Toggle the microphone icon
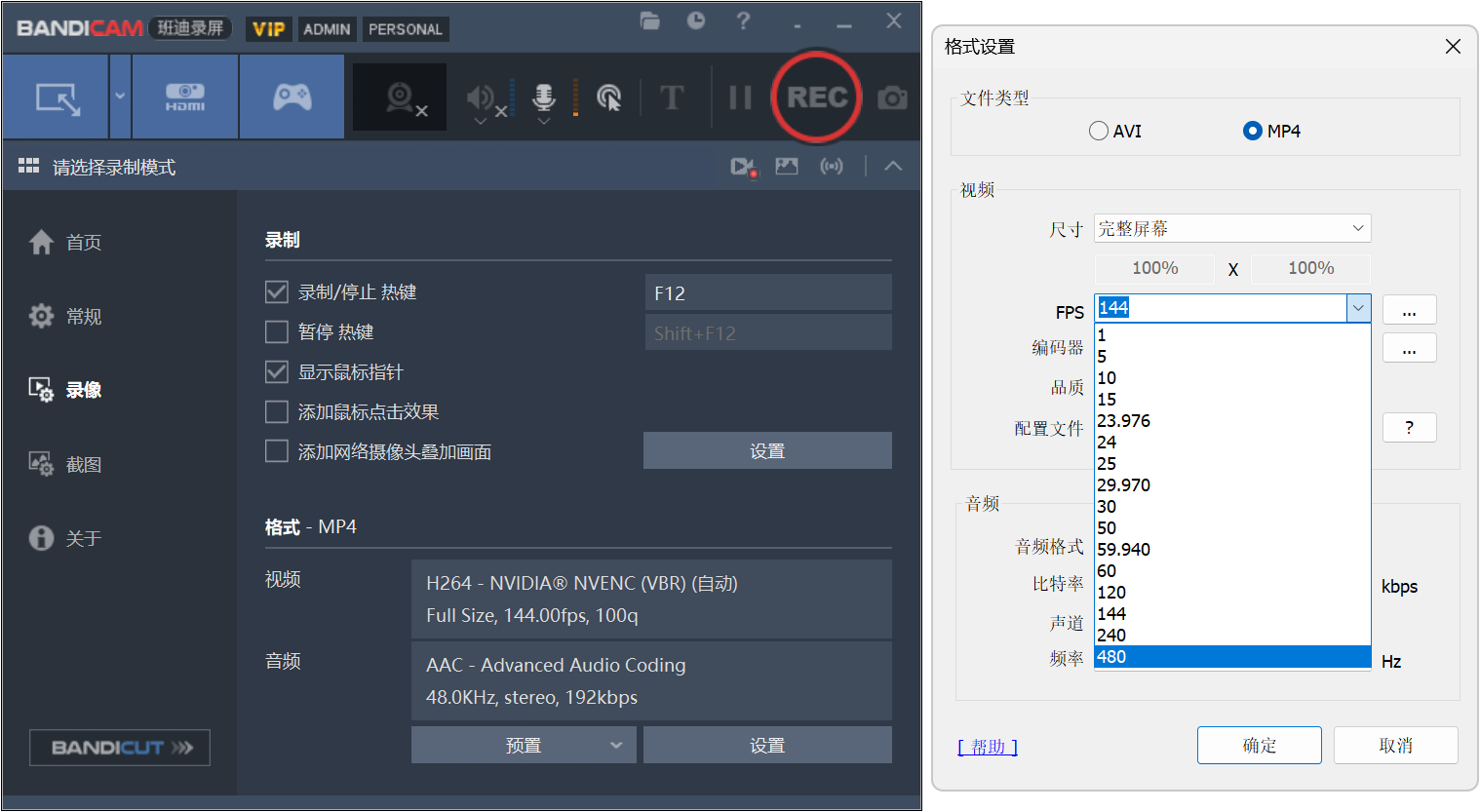Viewport: 1480px width, 812px height. 544,97
